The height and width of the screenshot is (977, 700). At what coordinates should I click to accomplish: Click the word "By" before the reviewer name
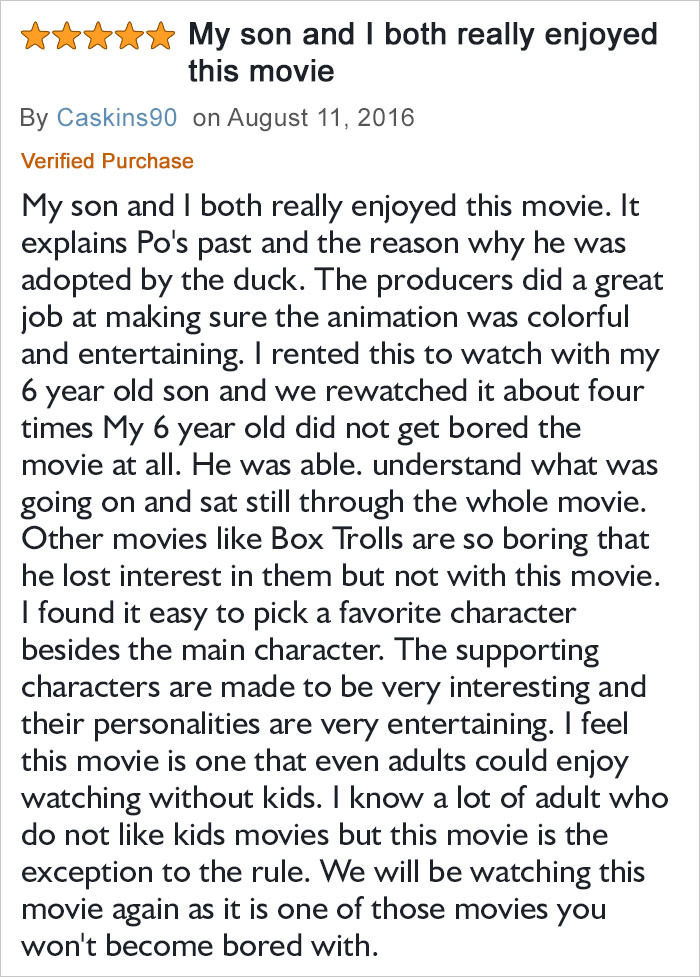coord(34,117)
